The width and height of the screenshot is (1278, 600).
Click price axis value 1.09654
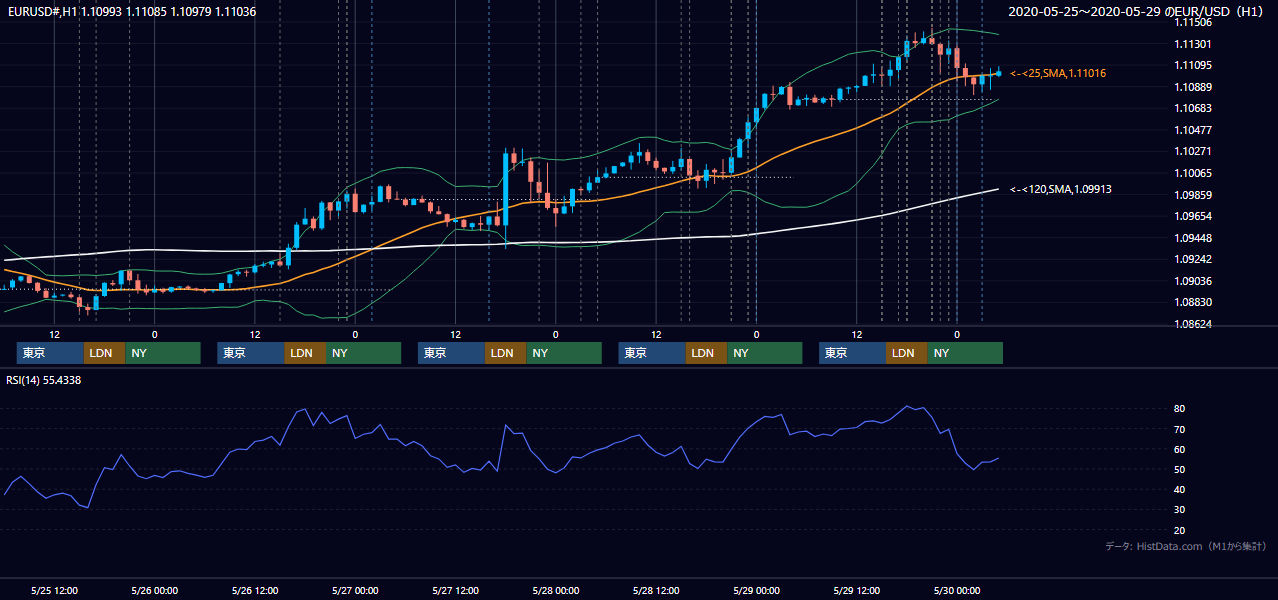click(x=1193, y=216)
